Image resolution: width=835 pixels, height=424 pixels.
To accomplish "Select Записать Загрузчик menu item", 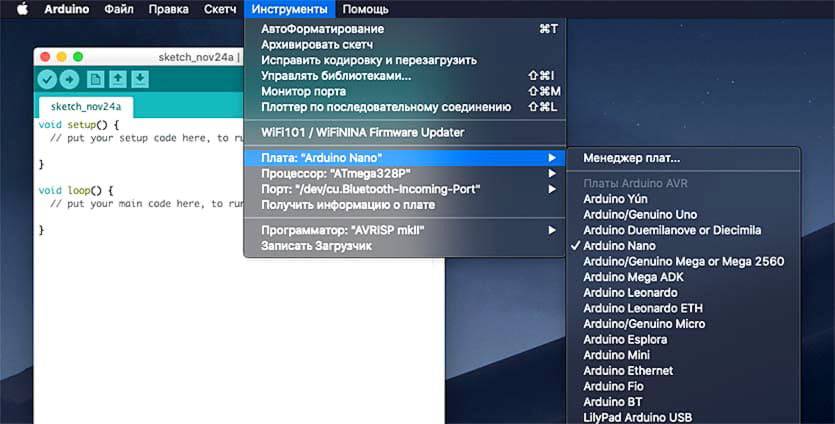I will coord(316,245).
